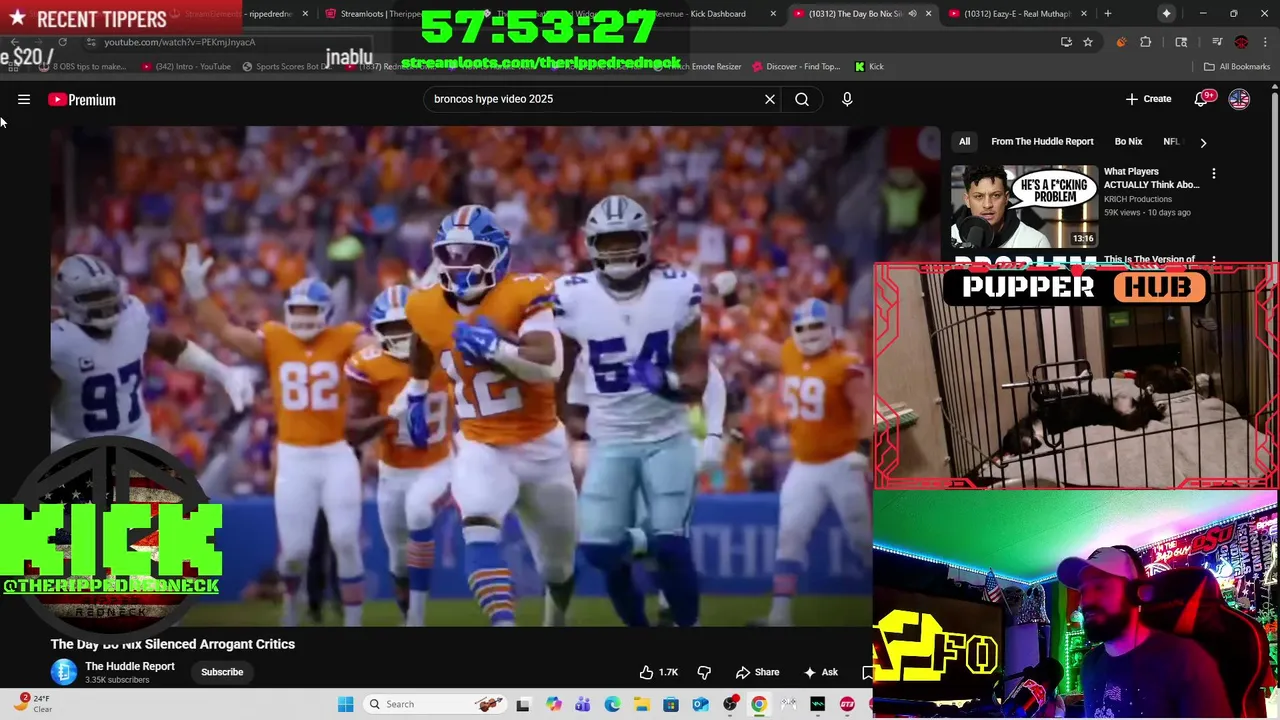
Task: Go to YouTube Premium home logo
Action: [x=82, y=99]
